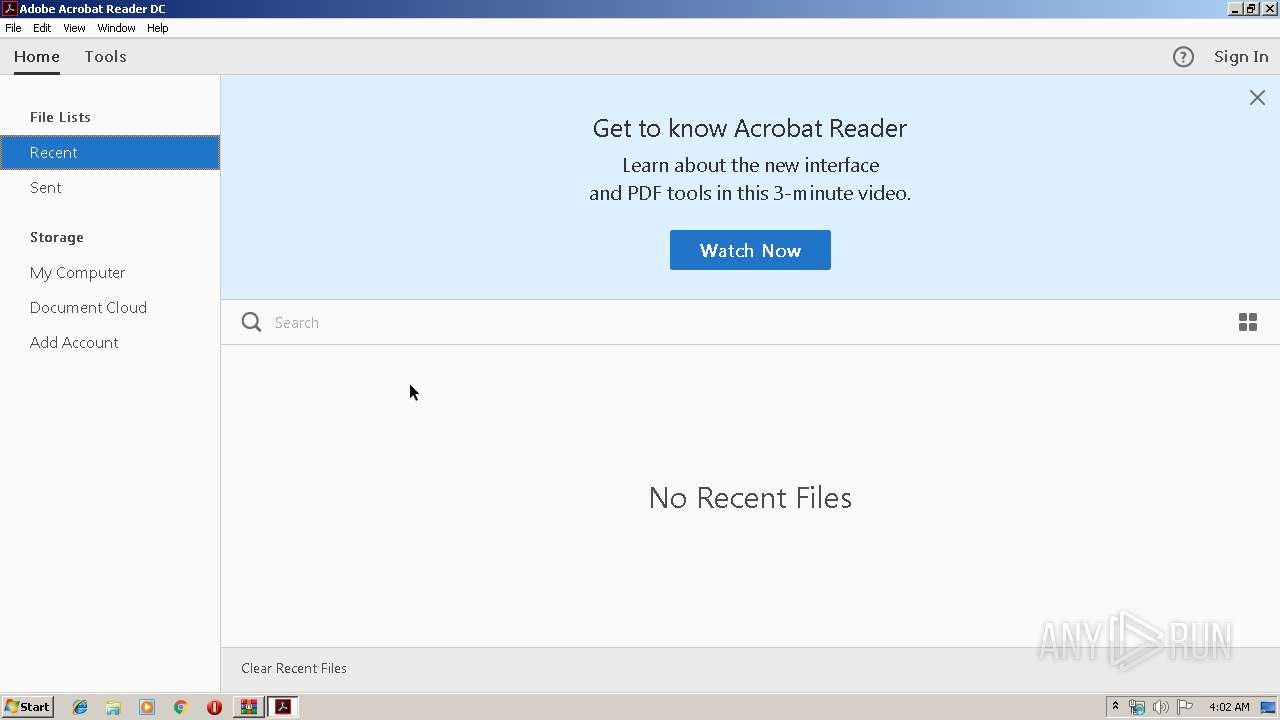Click the Sign In link
Viewport: 1280px width, 720px height.
pyautogui.click(x=1241, y=57)
